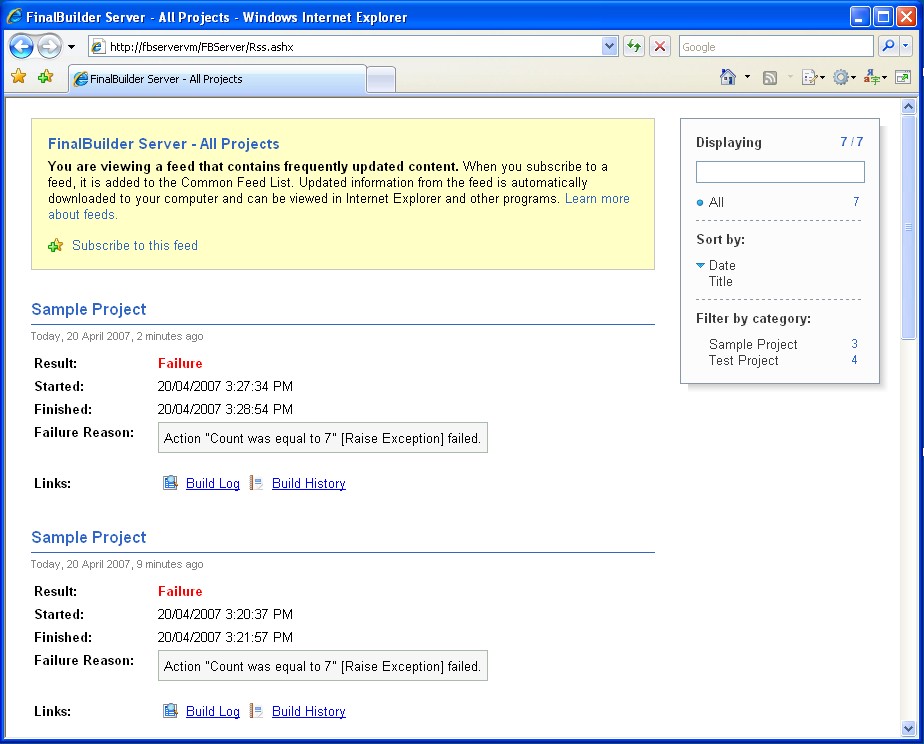This screenshot has width=924, height=744.
Task: Click the Build History icon of second entry
Action: (x=256, y=711)
